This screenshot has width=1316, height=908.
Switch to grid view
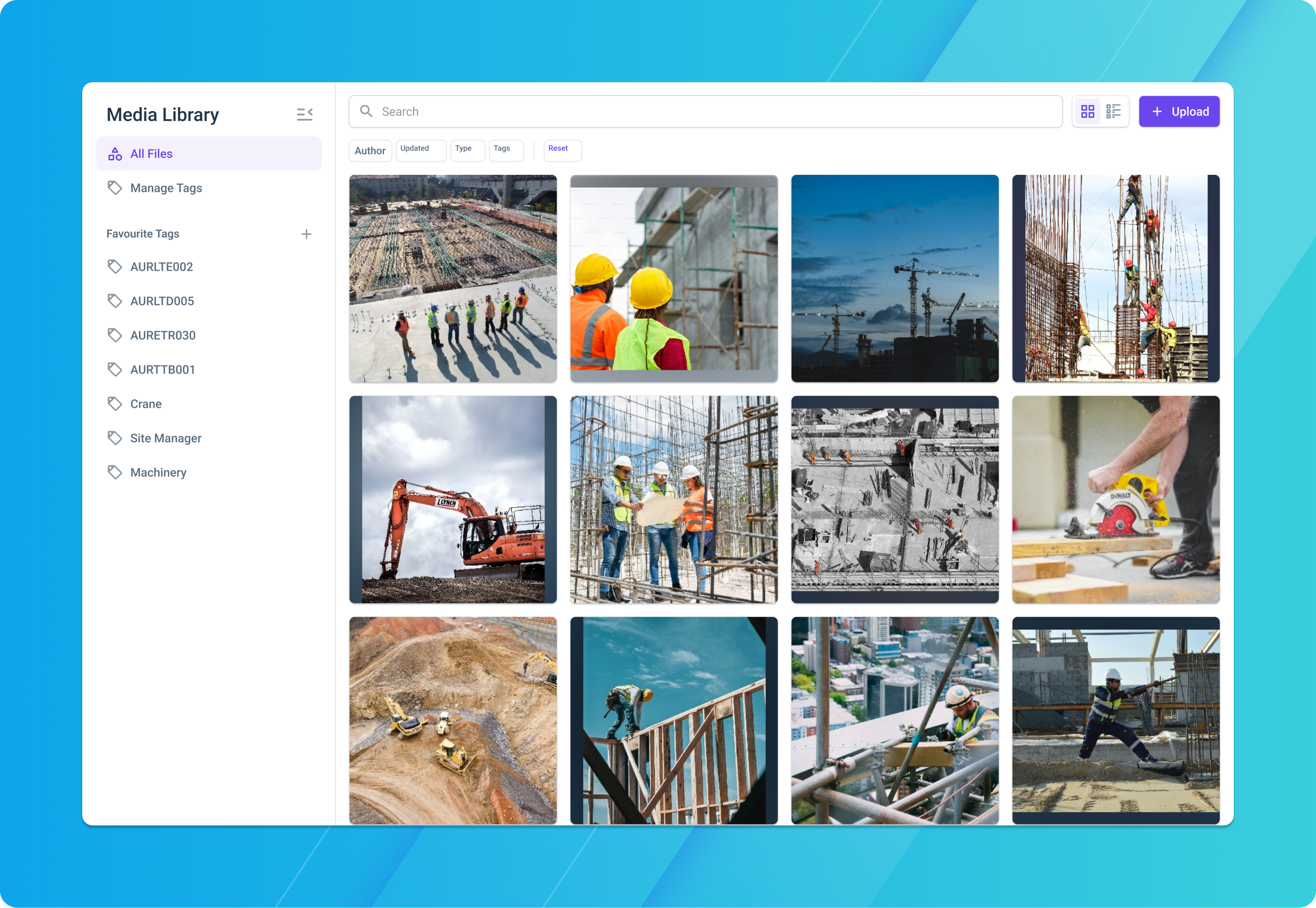click(x=1087, y=111)
